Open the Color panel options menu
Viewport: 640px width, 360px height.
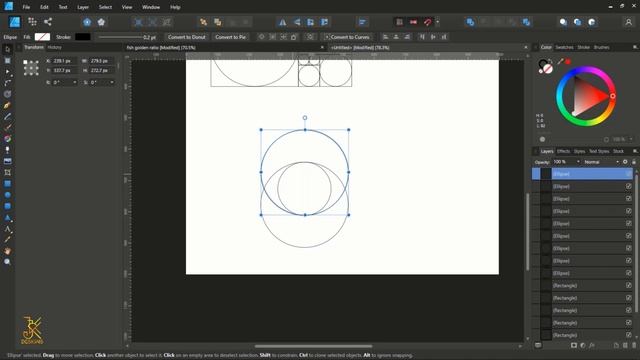coord(635,47)
